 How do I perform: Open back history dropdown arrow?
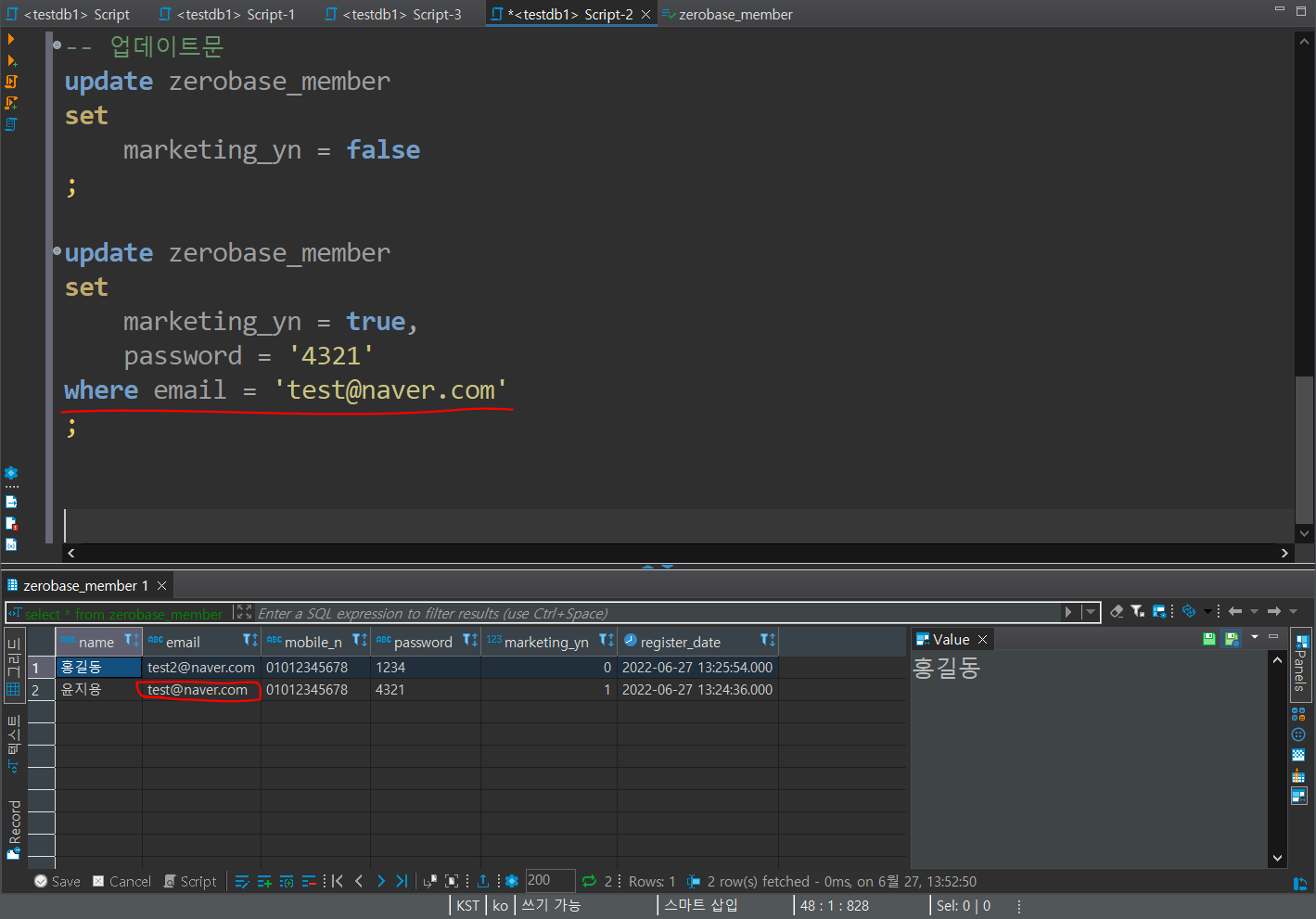(x=1254, y=611)
